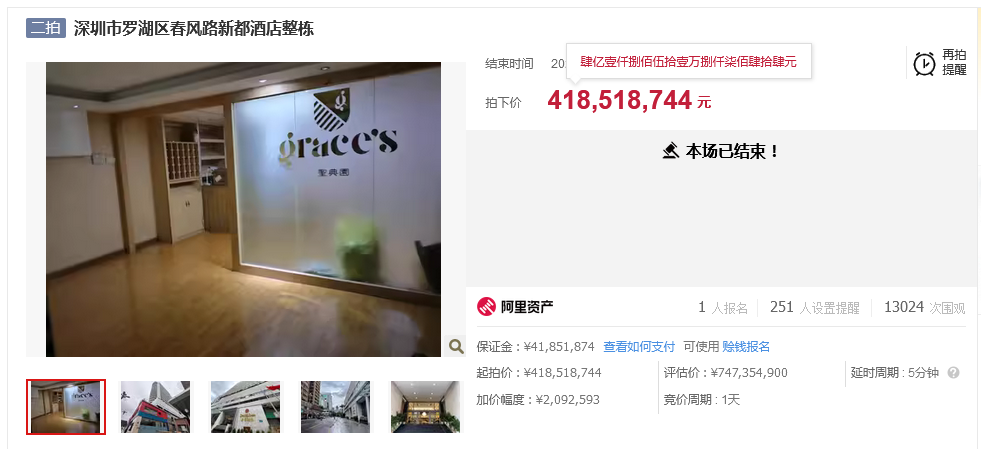Click the 阿里资产 seller name
This screenshot has width=981, height=449.
(527, 307)
